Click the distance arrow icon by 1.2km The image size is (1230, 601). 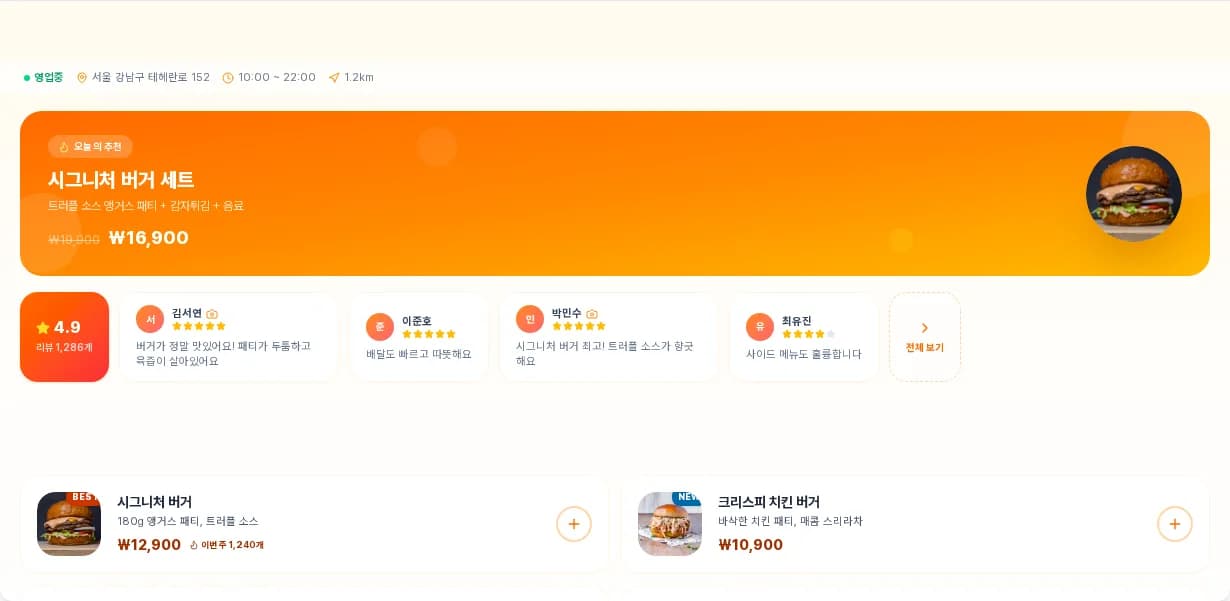tap(334, 77)
